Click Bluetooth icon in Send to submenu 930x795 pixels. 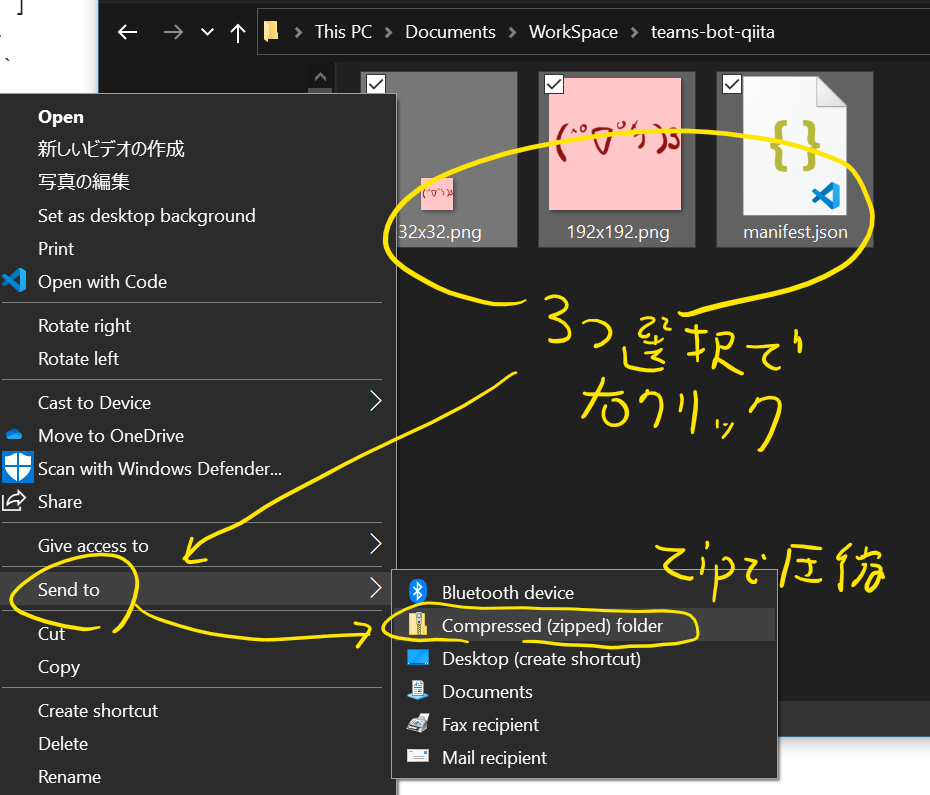point(418,591)
